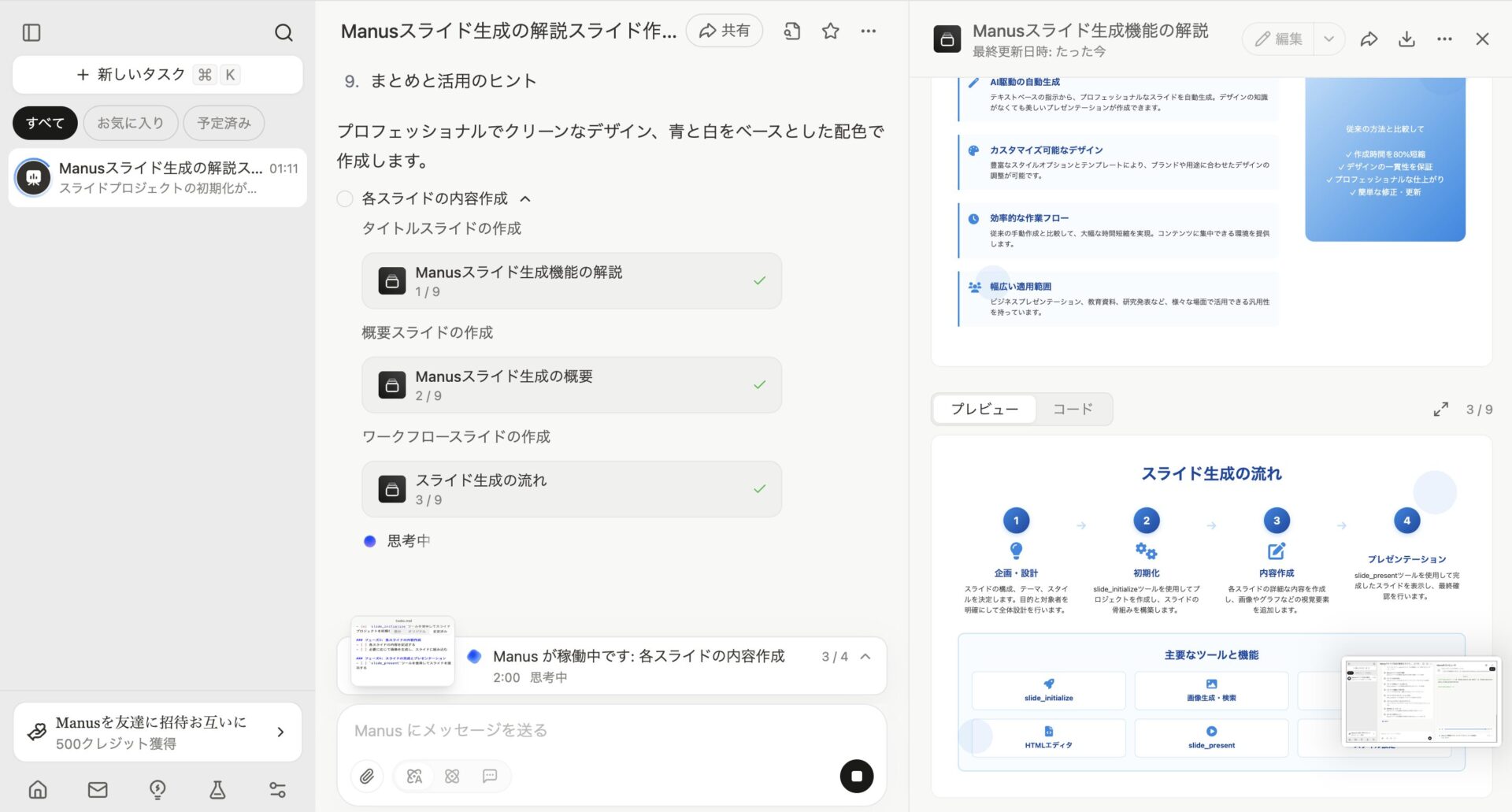
Task: Expand slide 3/9 to fullscreen
Action: click(x=1440, y=410)
